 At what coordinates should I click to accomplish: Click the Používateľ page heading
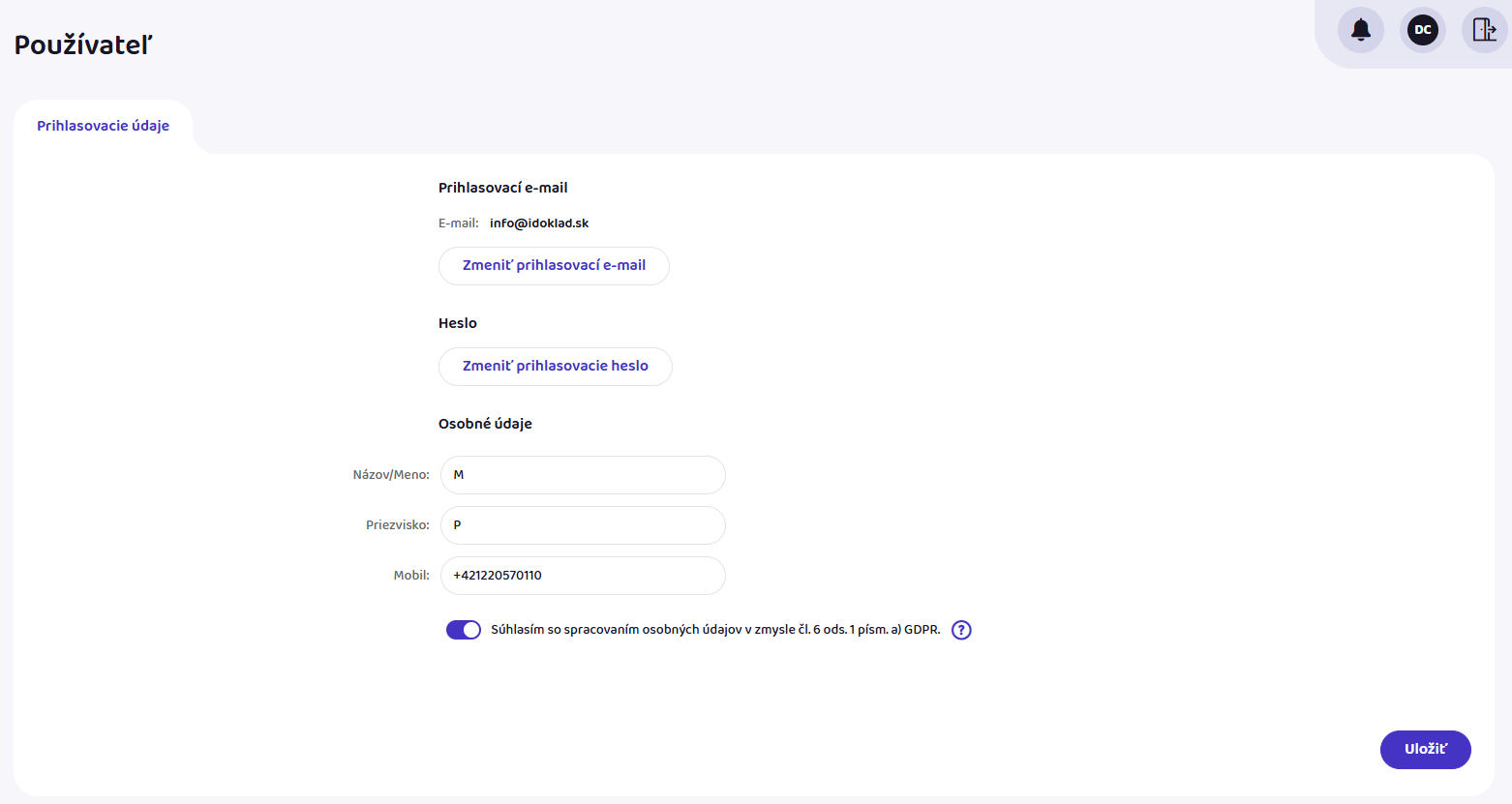click(x=83, y=45)
